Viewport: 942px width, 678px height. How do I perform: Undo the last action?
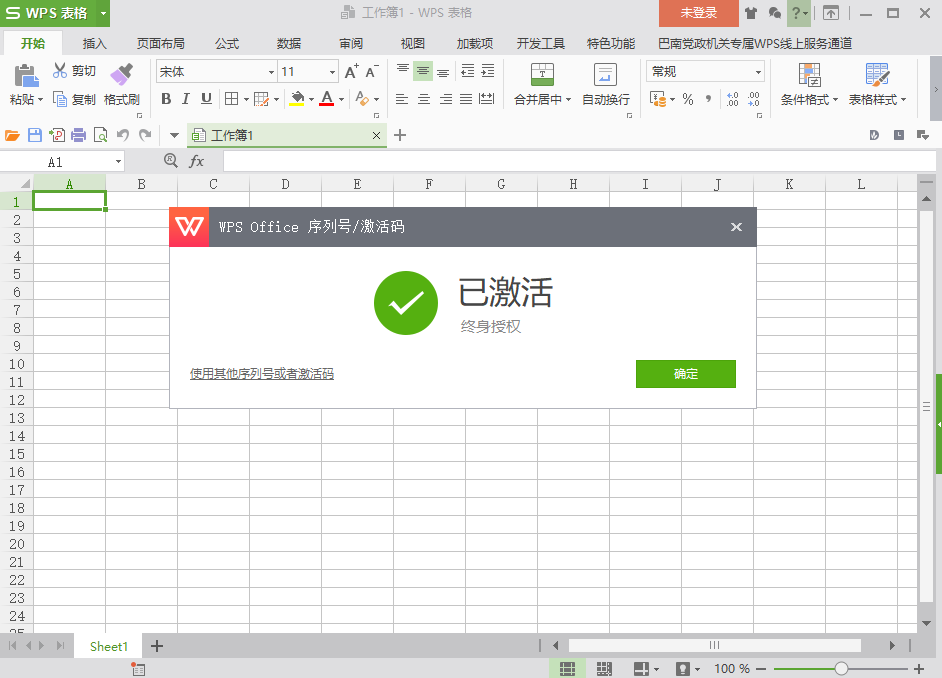(x=123, y=135)
